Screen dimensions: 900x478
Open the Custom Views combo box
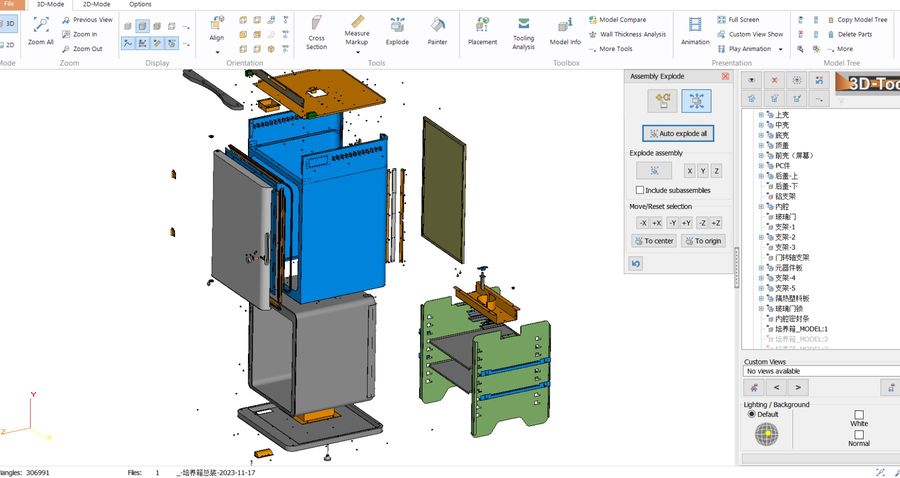click(822, 371)
